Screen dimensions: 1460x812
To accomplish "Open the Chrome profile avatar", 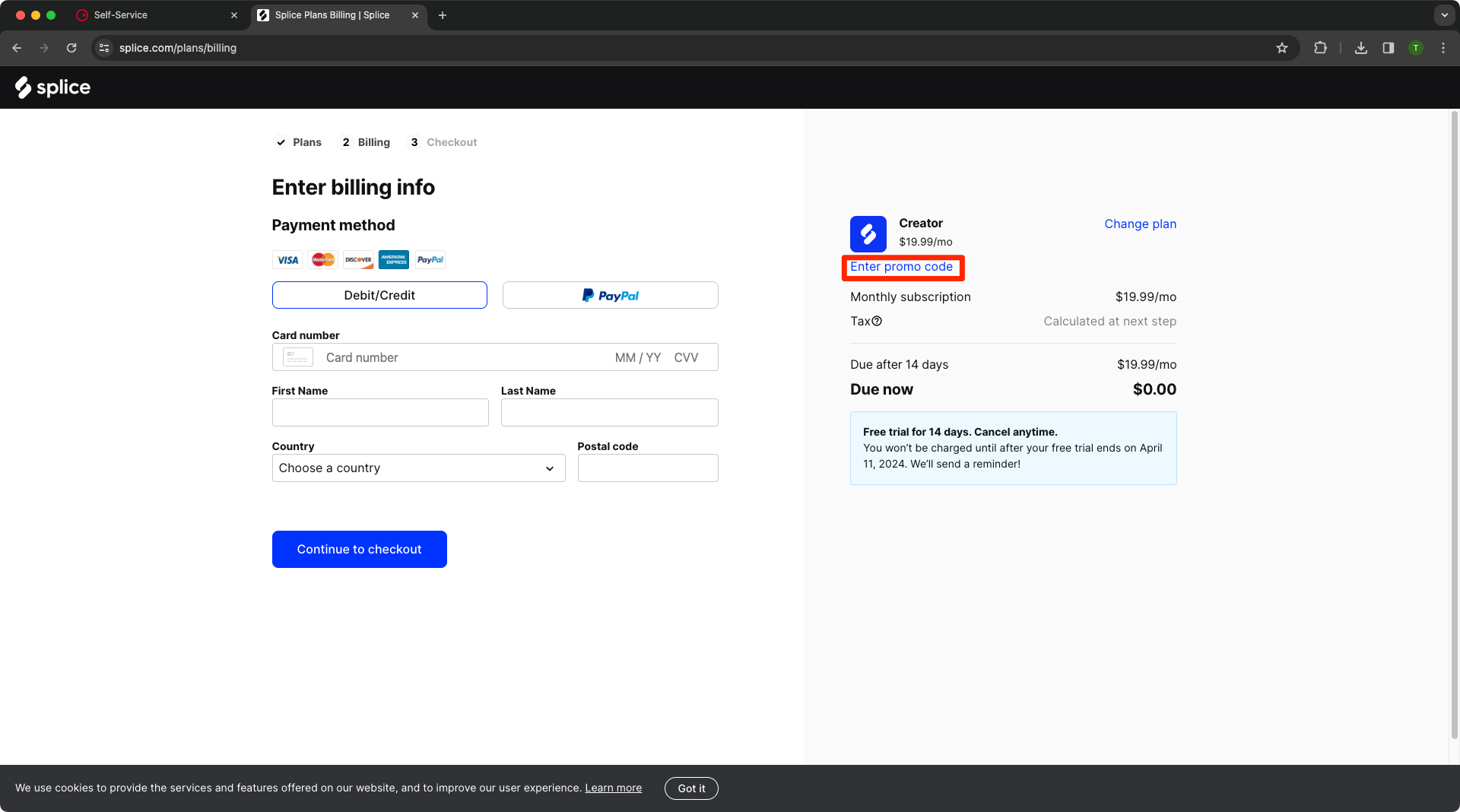I will point(1416,48).
